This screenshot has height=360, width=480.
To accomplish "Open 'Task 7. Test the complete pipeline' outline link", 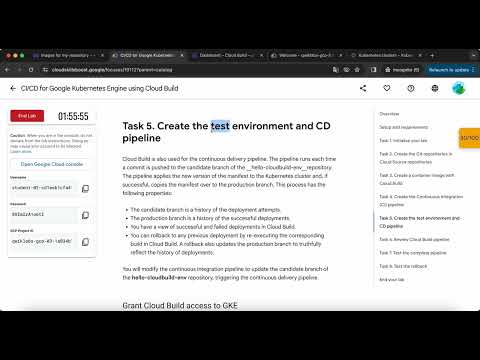I will tap(413, 253).
